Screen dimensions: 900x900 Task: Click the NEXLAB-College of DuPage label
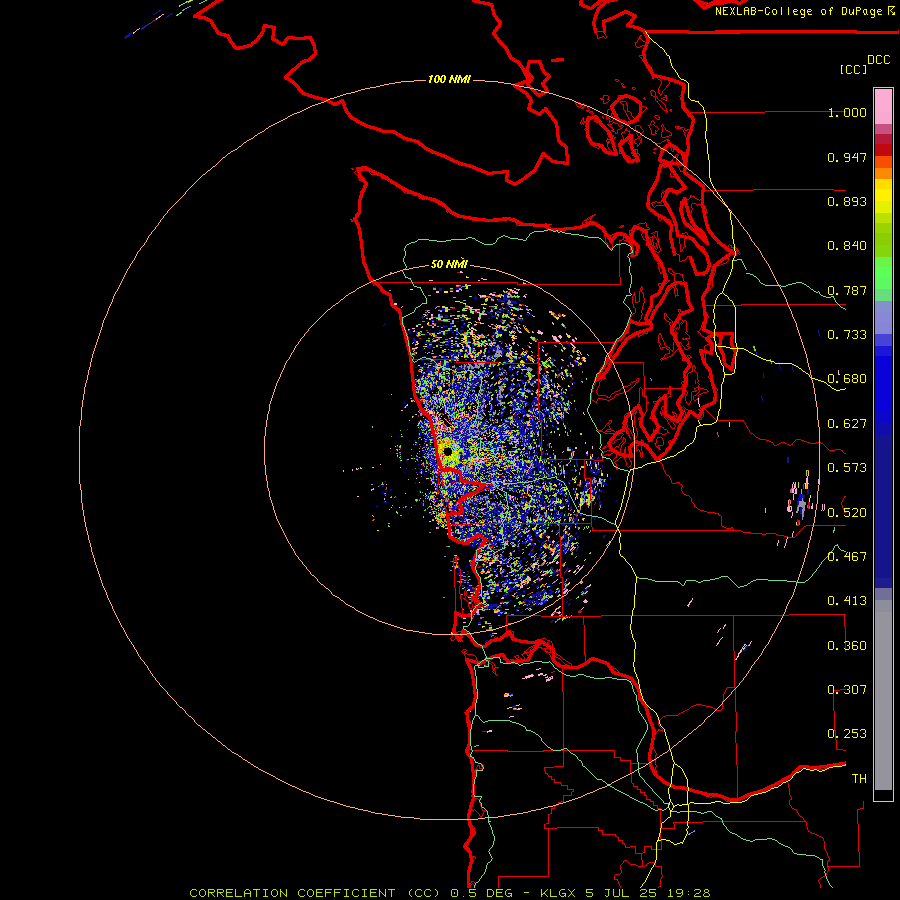coord(798,11)
